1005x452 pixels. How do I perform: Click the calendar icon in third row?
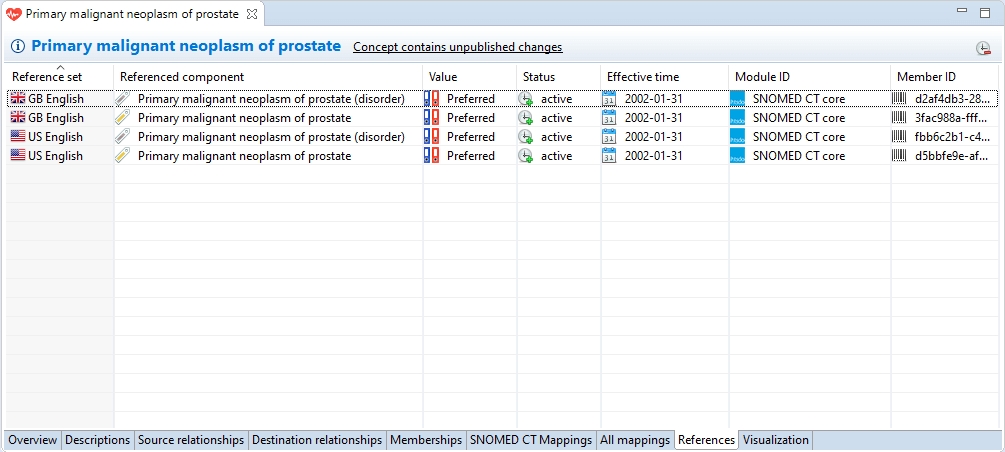[x=610, y=137]
